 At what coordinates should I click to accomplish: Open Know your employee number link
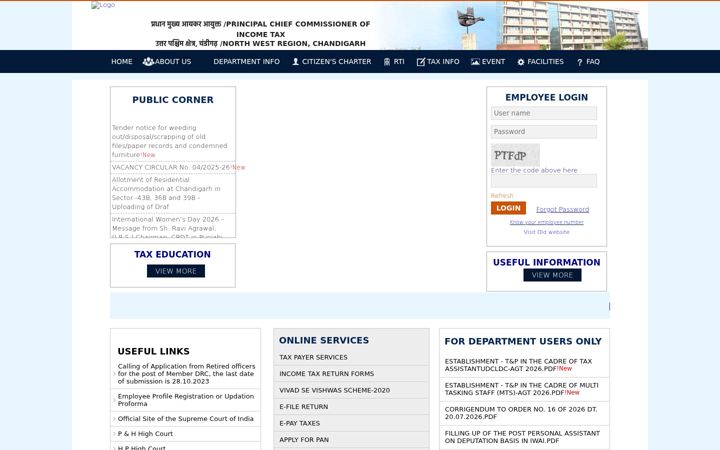[x=546, y=222]
